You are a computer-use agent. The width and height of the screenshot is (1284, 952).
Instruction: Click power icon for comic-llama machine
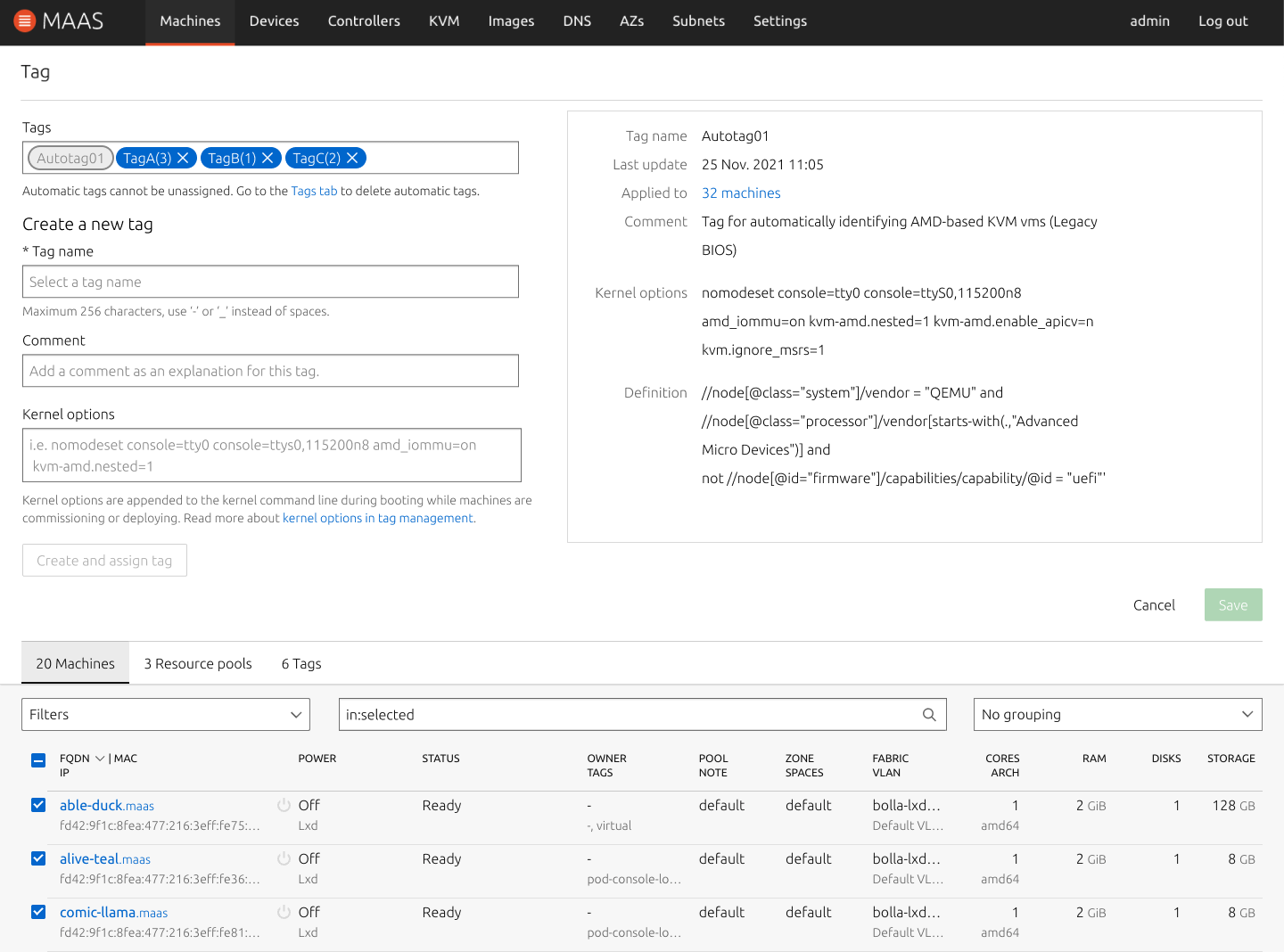tap(284, 912)
